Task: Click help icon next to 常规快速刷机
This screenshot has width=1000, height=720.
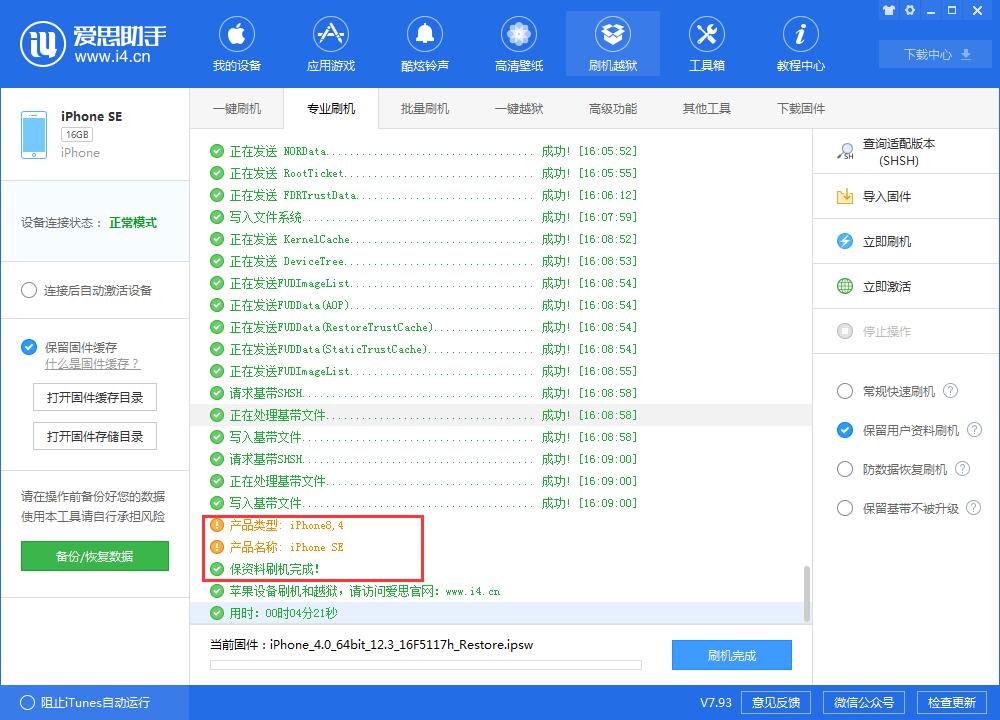Action: click(950, 391)
